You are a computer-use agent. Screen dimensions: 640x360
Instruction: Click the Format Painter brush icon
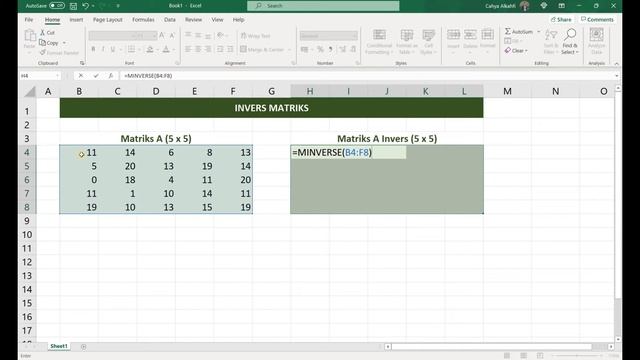42,53
